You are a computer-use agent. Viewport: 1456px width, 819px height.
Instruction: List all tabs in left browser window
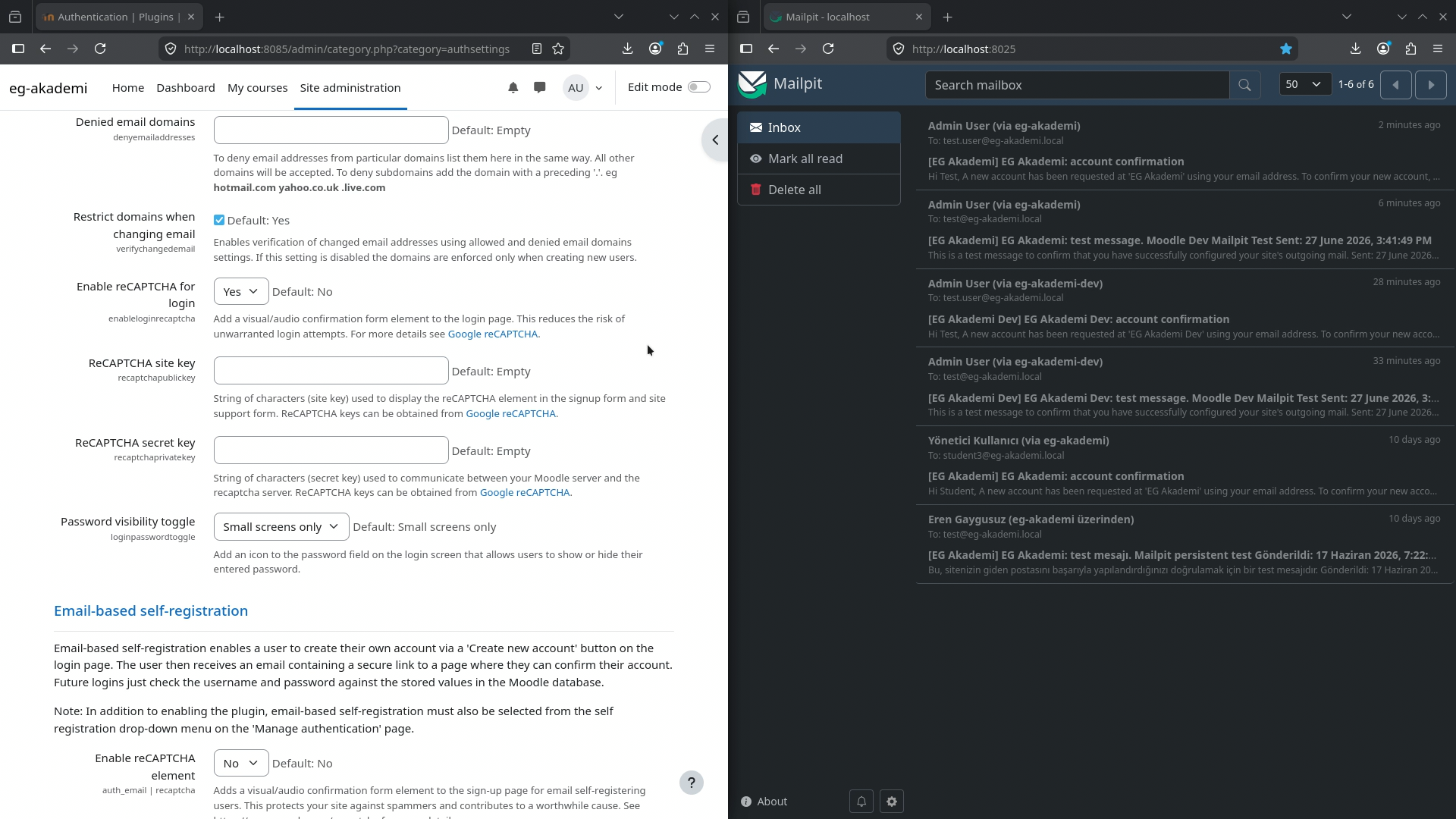[619, 17]
